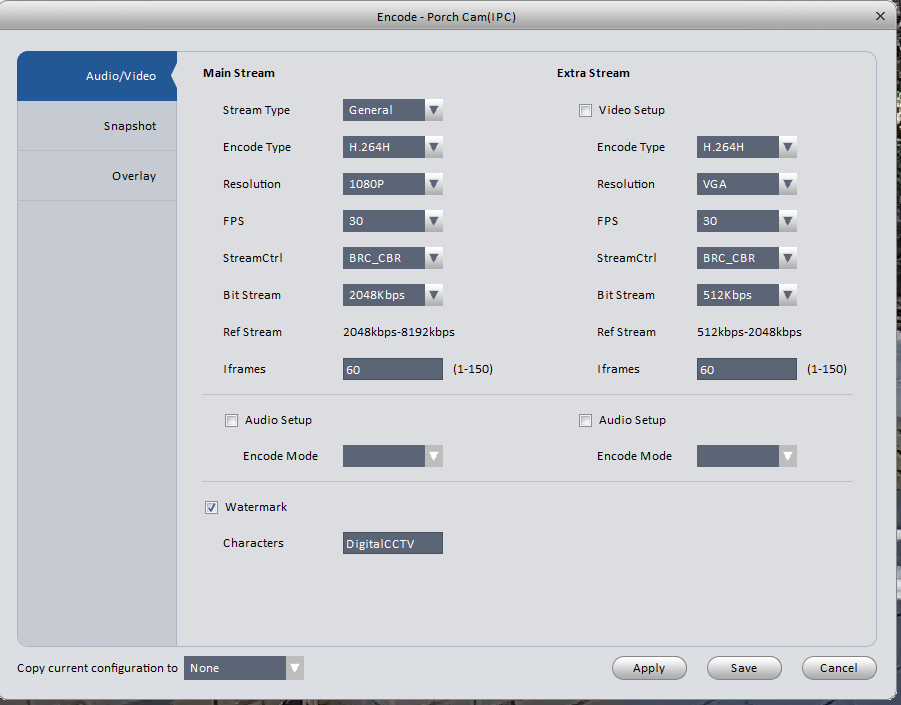Image resolution: width=901 pixels, height=705 pixels.
Task: Open Main Stream Bit Stream 2048Kbps dropdown
Action: 392,295
